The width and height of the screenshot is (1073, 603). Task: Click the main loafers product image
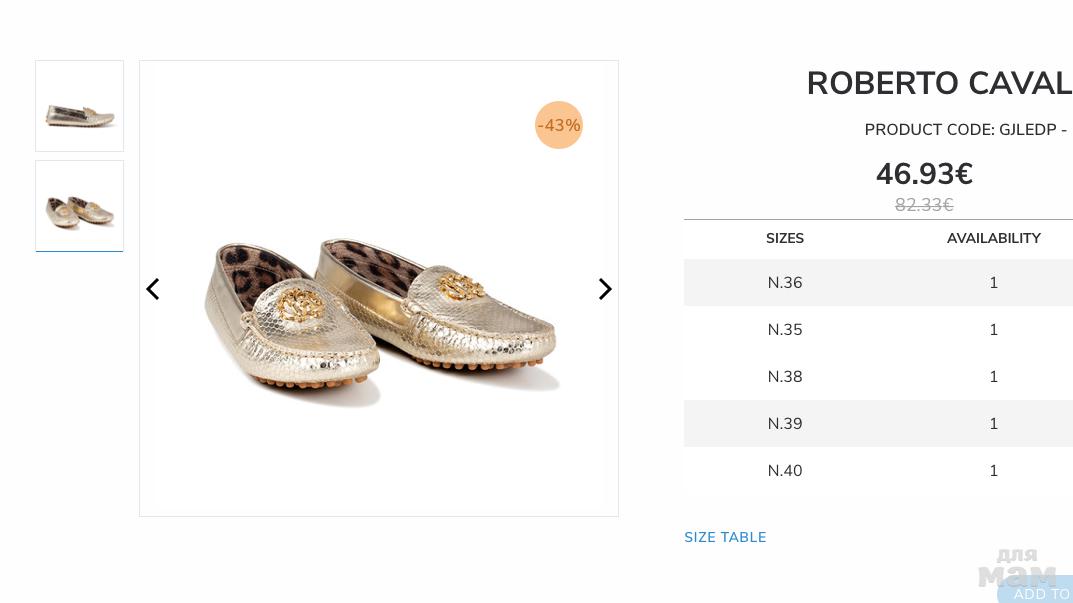[x=380, y=320]
